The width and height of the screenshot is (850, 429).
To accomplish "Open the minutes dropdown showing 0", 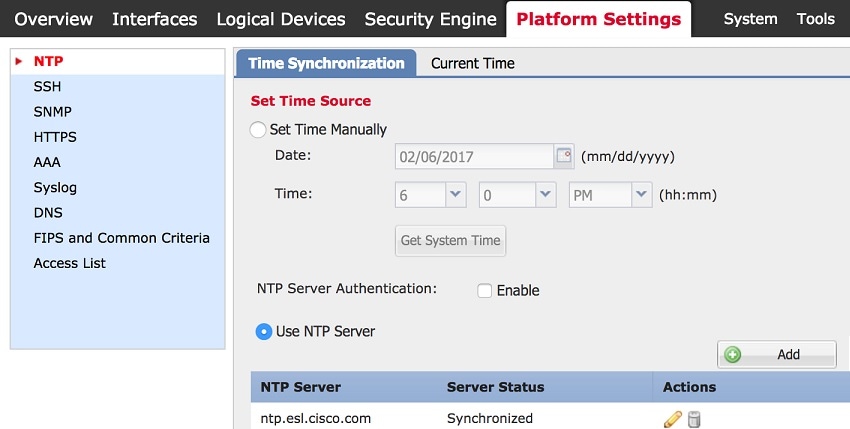I will pyautogui.click(x=517, y=195).
